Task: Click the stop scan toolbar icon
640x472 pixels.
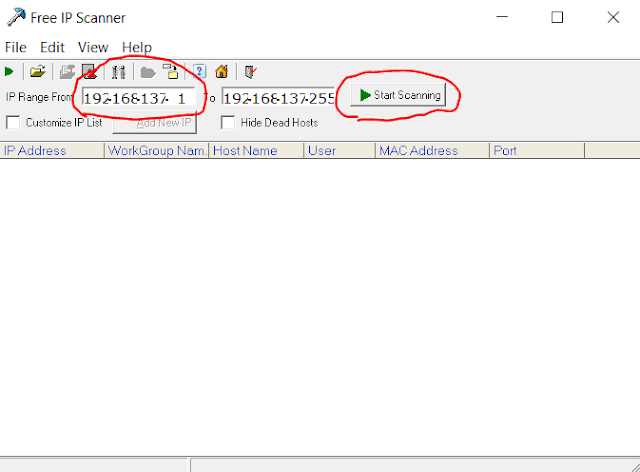Action: coord(89,72)
